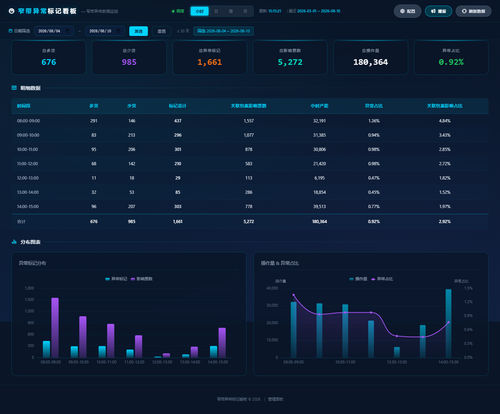
Task: Click the 39,513 output cell
Action: pos(319,207)
